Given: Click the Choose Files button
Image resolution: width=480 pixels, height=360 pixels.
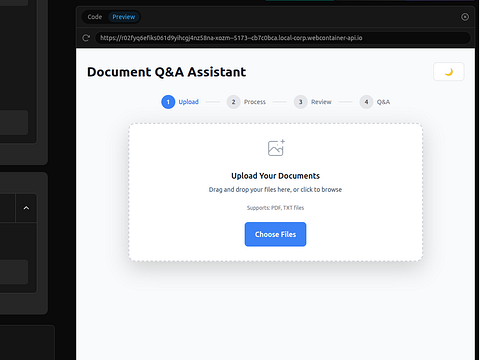Looking at the screenshot, I should (275, 234).
